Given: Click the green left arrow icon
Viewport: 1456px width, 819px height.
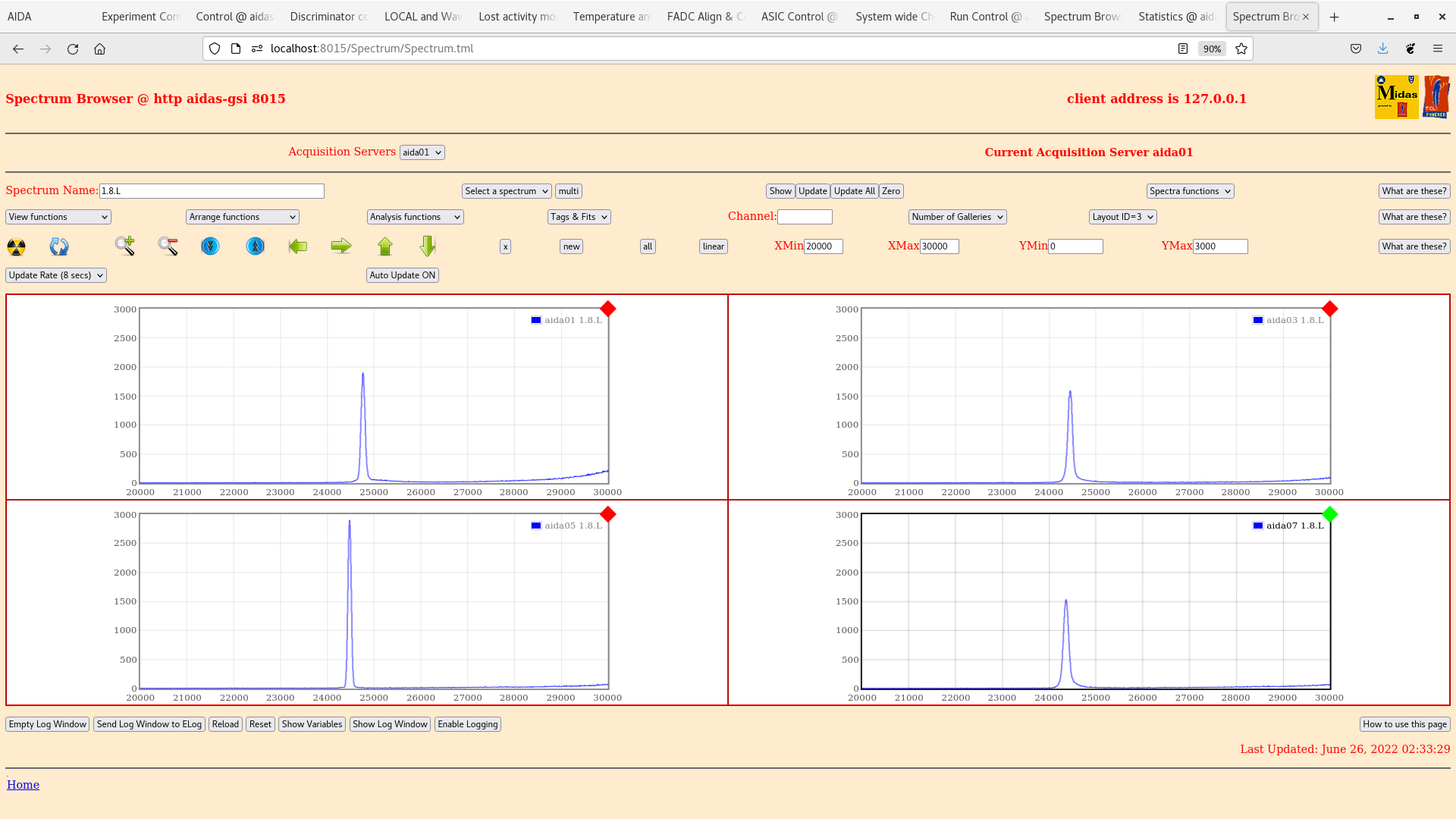Looking at the screenshot, I should click(x=298, y=246).
